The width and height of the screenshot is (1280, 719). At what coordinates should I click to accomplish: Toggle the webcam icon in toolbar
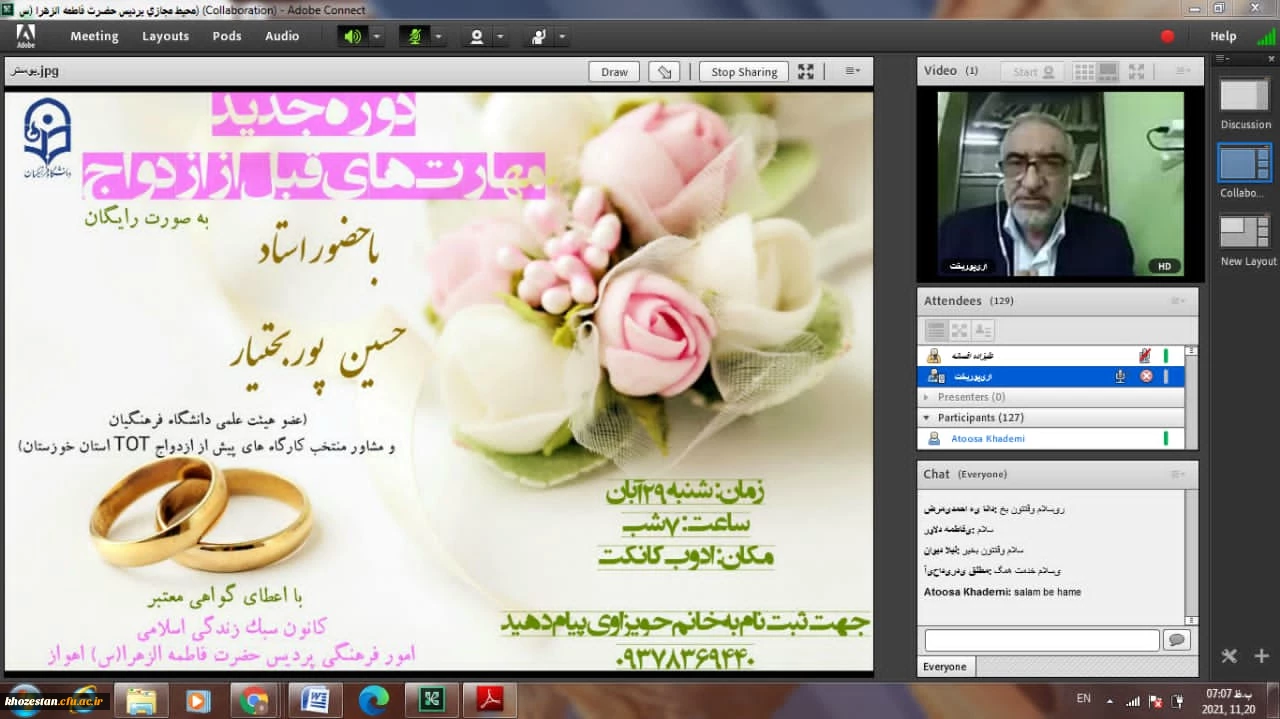point(477,36)
